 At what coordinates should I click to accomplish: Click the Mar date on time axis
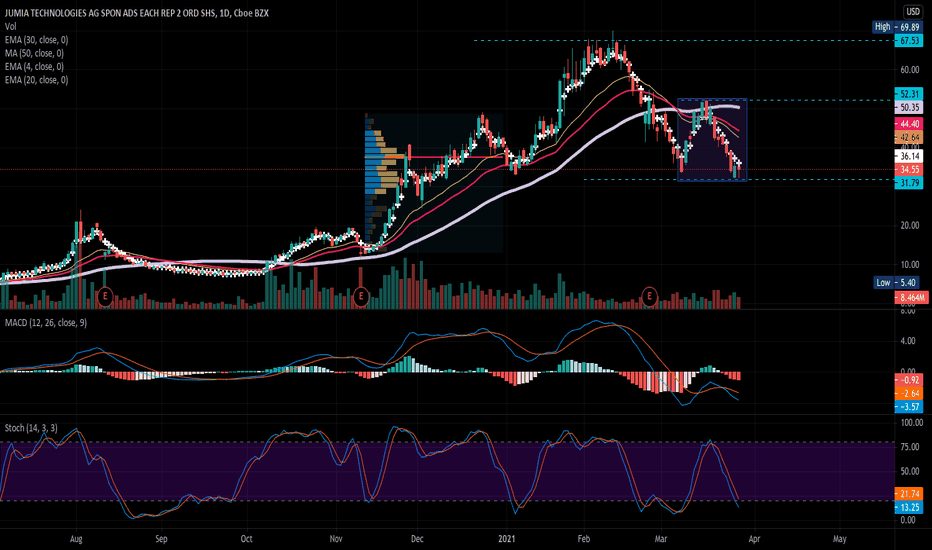660,539
